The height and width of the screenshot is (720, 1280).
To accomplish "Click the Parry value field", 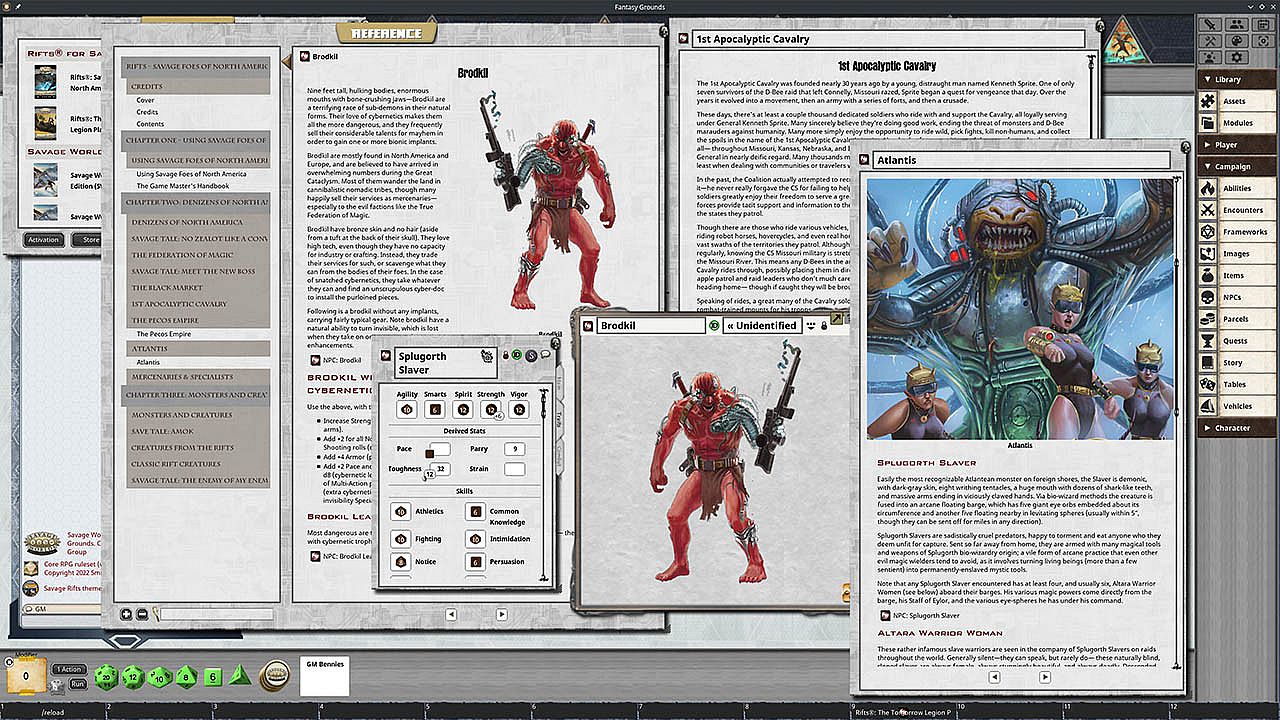I will tap(514, 449).
